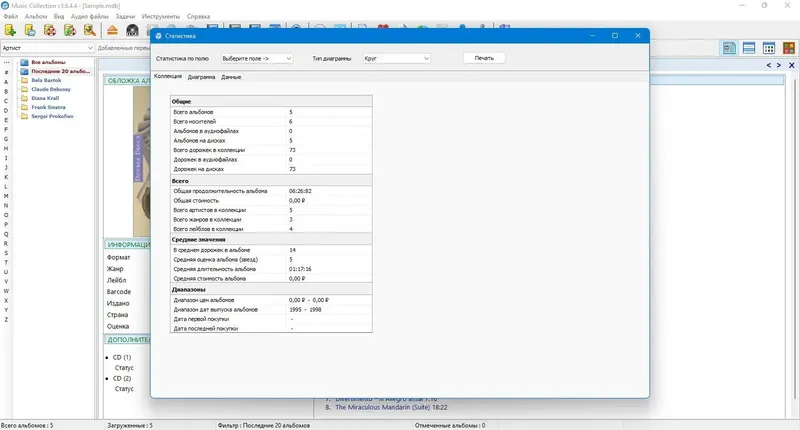Click the Диапазоны section header
The height and width of the screenshot is (430, 800).
click(271, 289)
